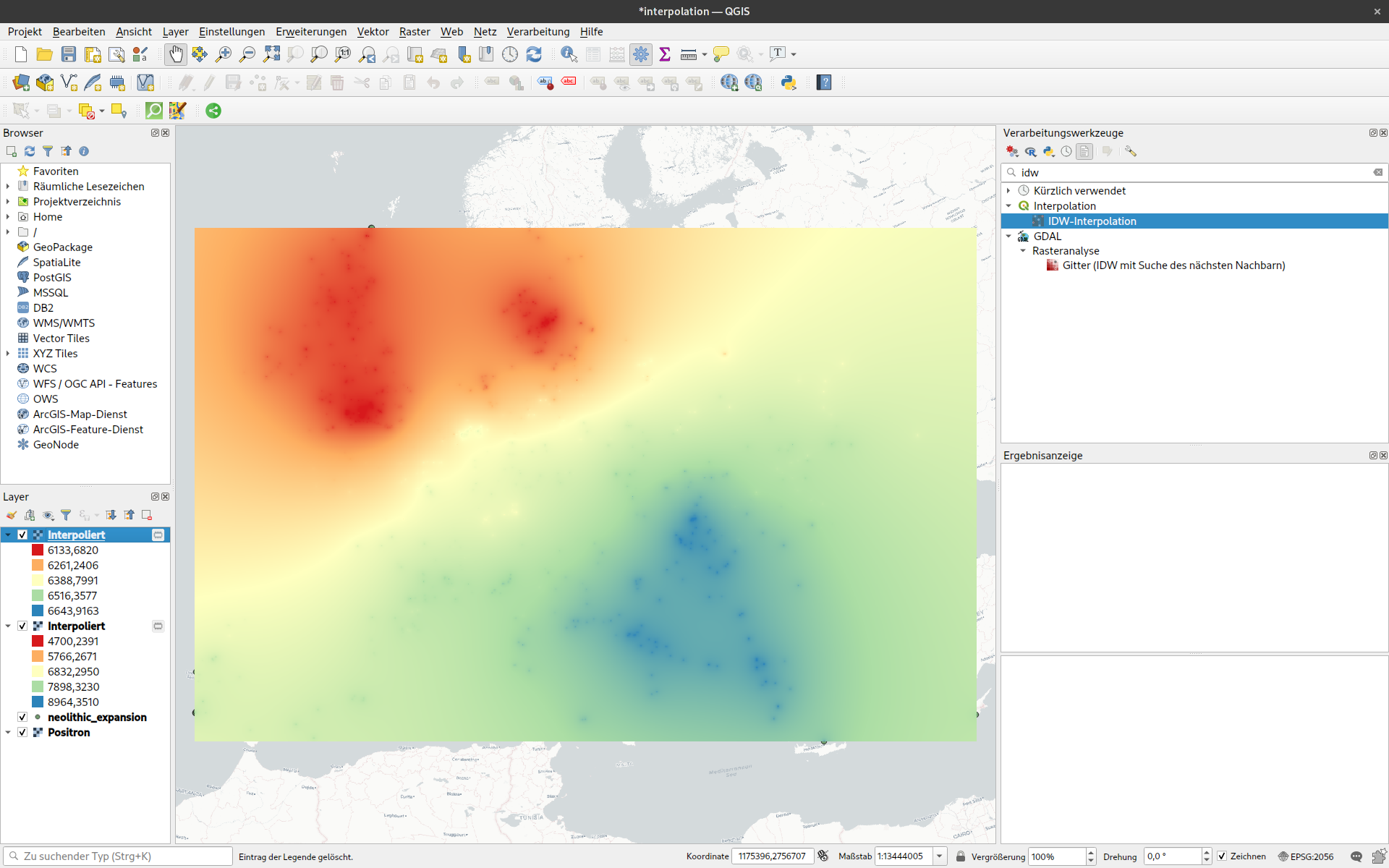Screen dimensions: 1389x868
Task: Open the Verarbeitung menu
Action: click(538, 32)
